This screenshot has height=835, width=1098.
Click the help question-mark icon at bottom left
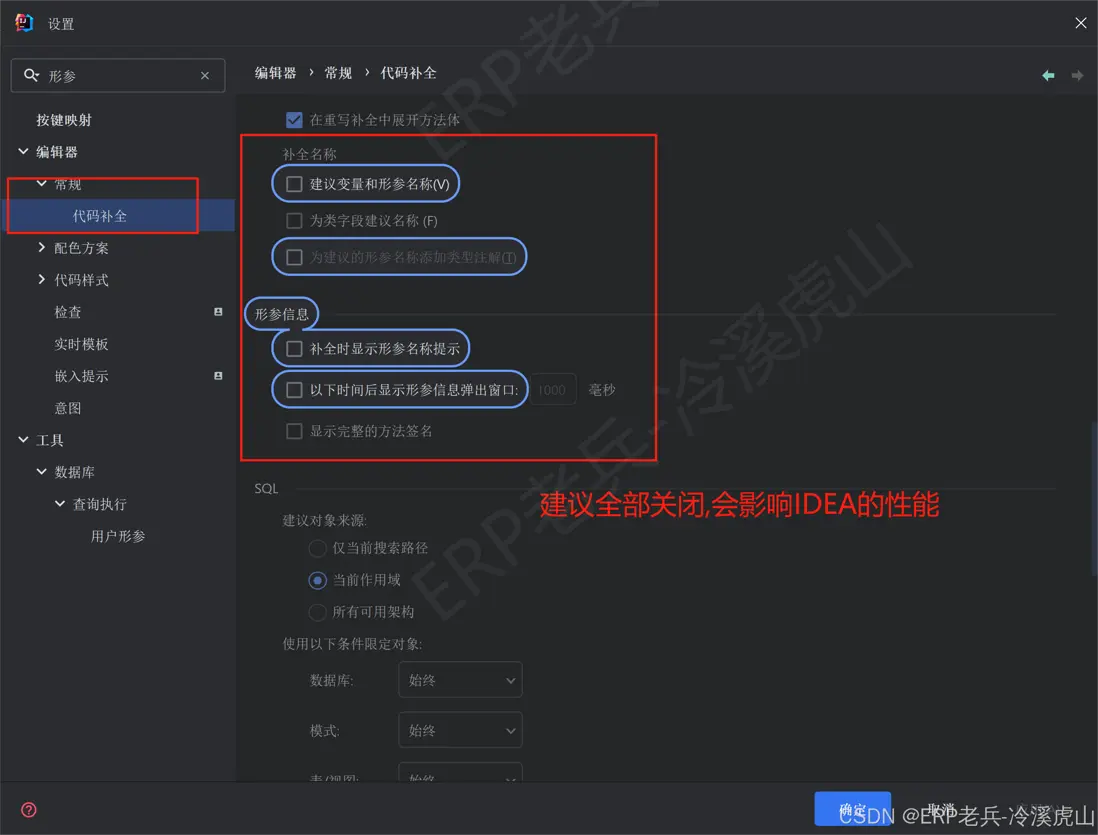(x=26, y=810)
